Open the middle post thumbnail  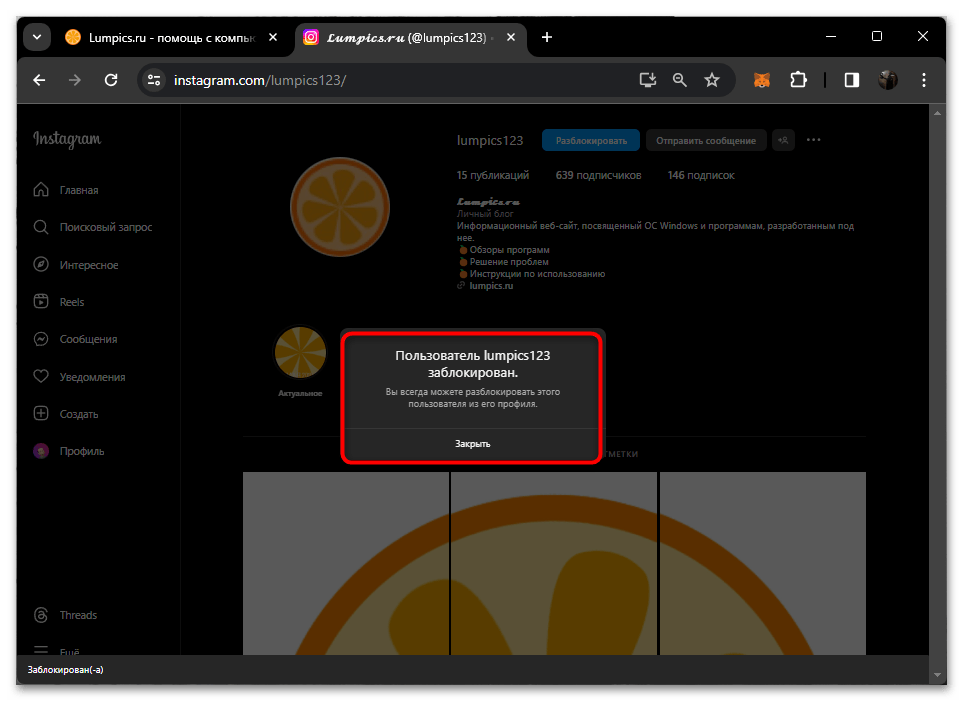554,563
